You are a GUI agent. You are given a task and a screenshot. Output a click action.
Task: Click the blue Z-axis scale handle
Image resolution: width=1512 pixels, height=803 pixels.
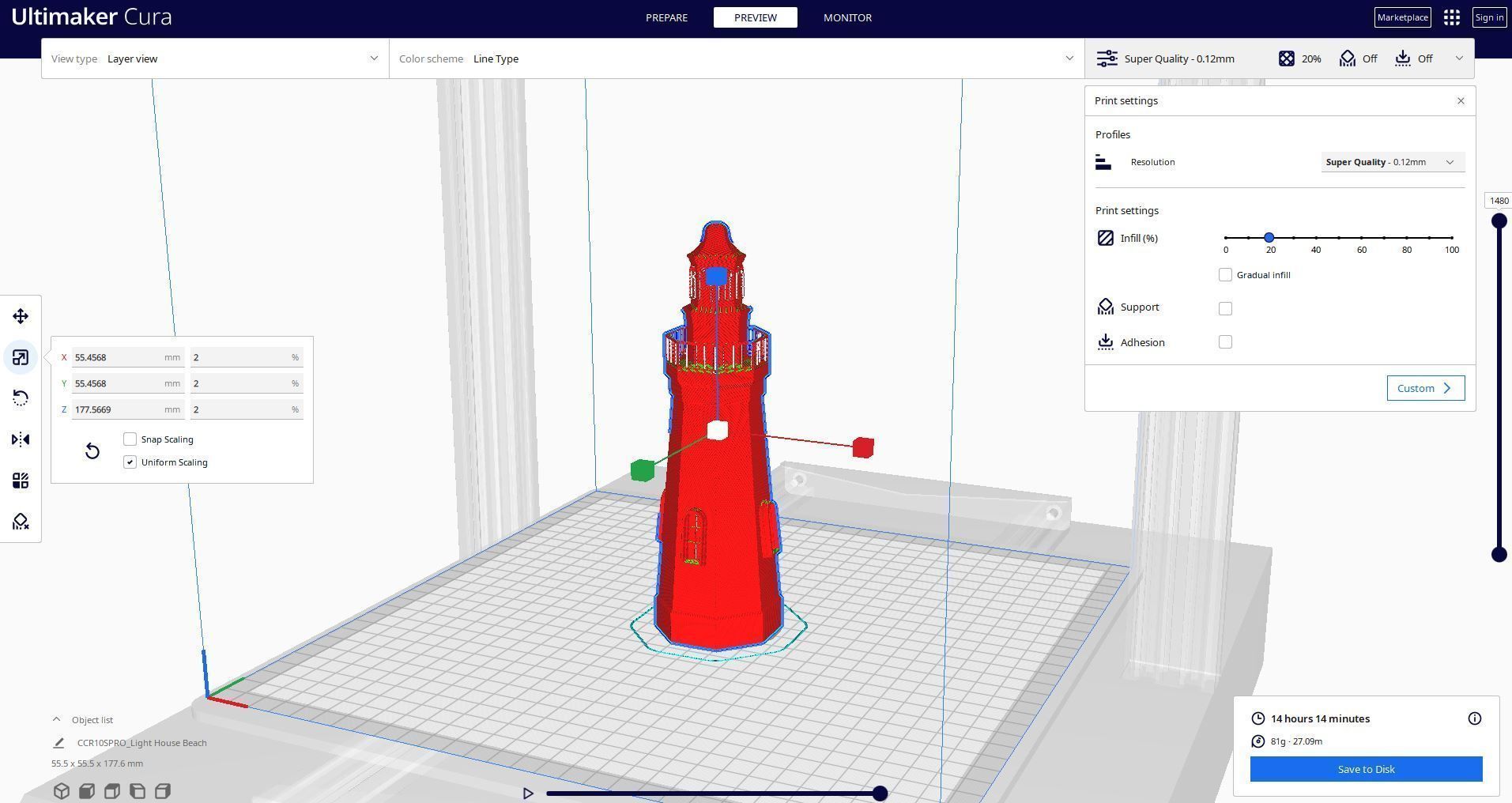pyautogui.click(x=716, y=276)
